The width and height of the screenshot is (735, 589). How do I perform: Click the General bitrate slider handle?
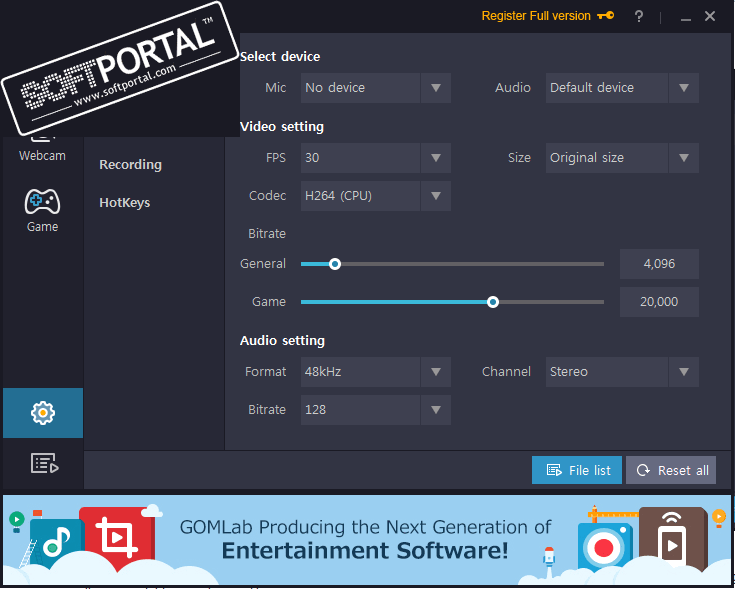point(335,264)
